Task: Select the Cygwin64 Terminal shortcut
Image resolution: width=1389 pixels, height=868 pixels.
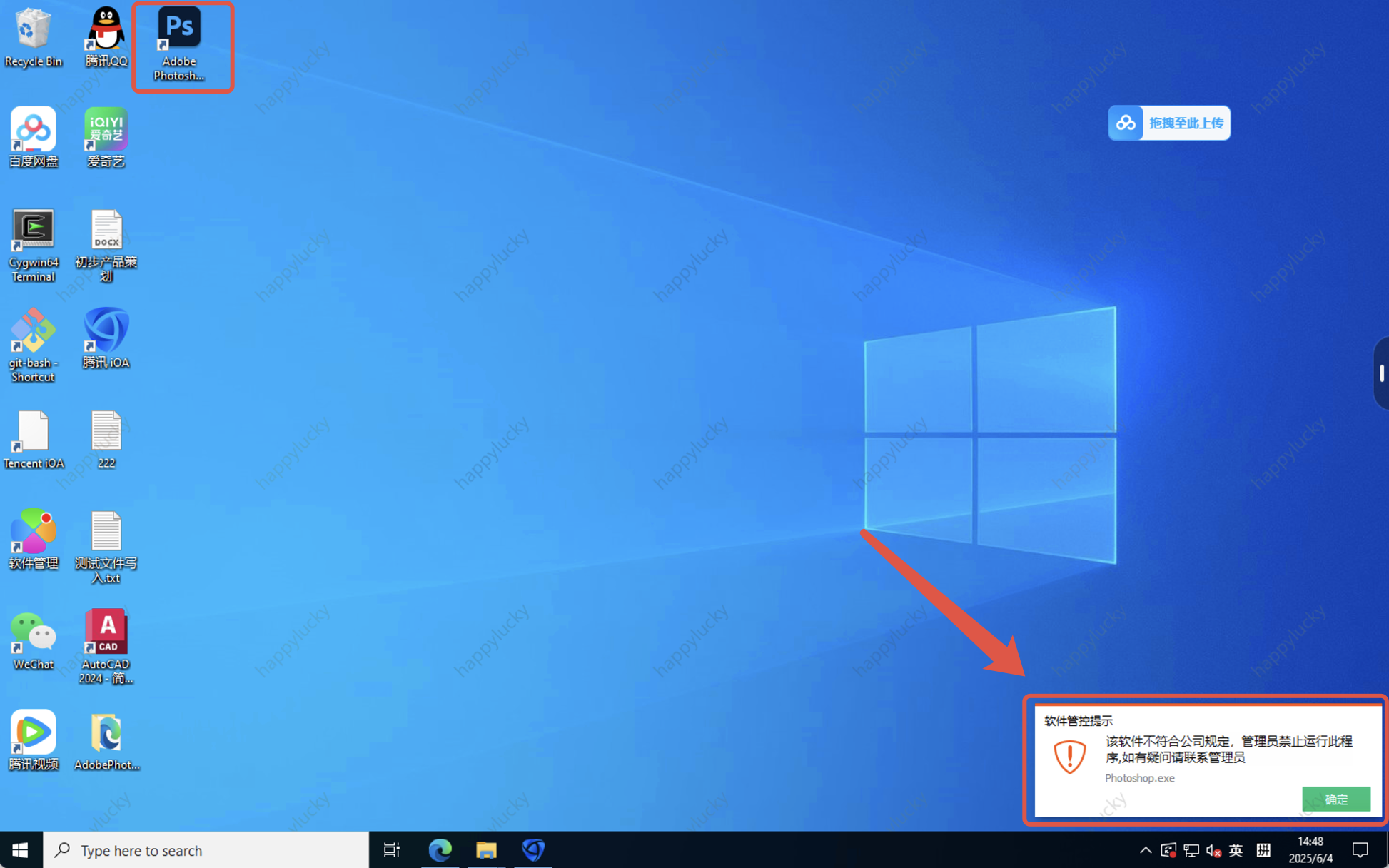Action: (33, 230)
